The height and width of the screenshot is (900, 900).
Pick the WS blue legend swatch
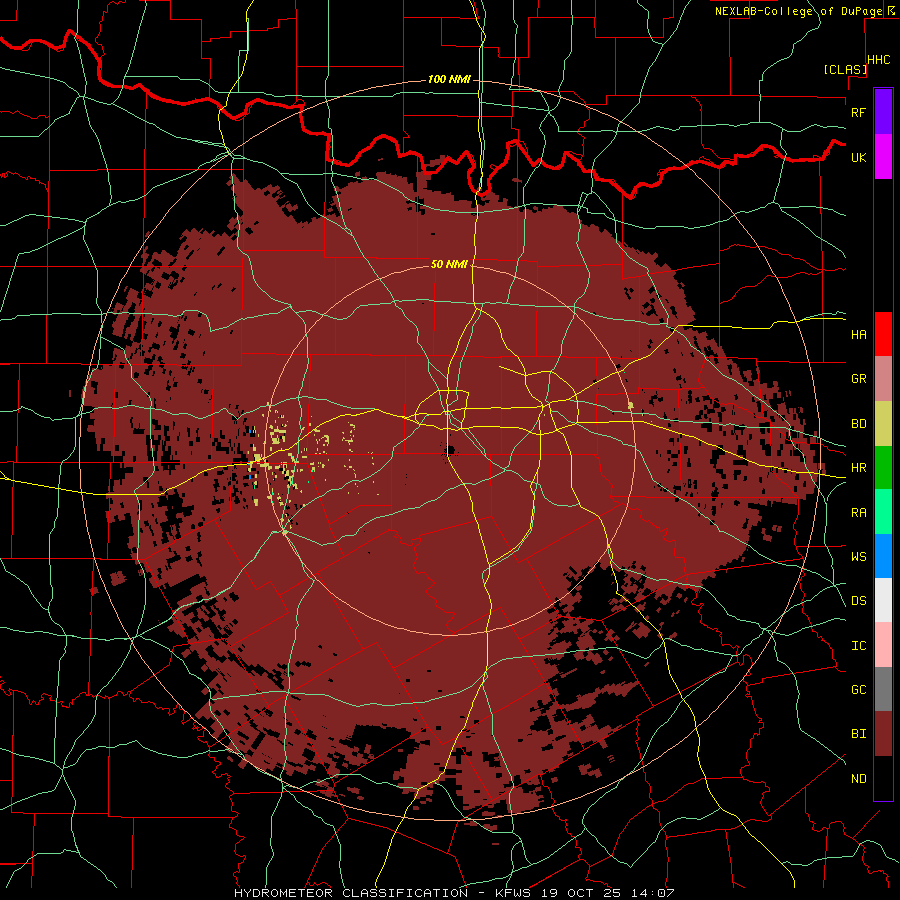click(x=883, y=556)
